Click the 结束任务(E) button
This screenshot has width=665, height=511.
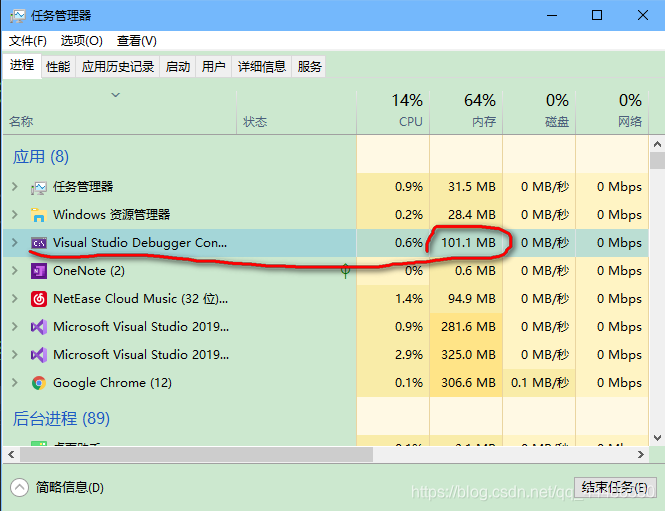coord(615,488)
